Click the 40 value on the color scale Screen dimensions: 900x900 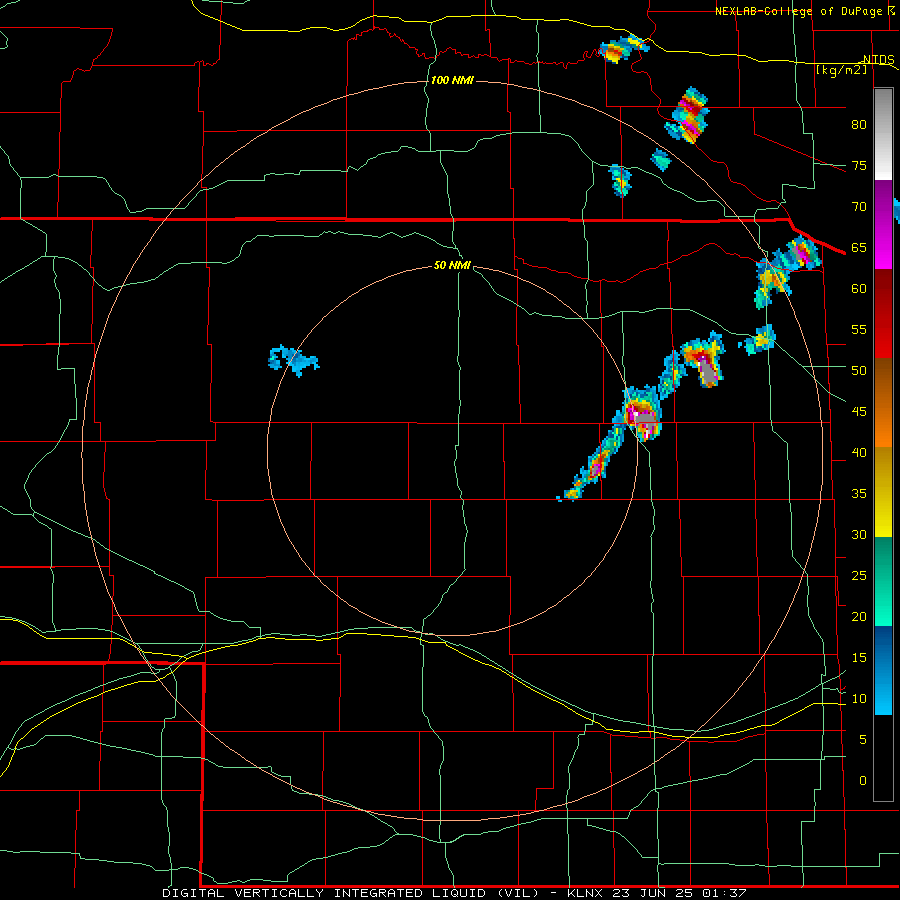[859, 452]
